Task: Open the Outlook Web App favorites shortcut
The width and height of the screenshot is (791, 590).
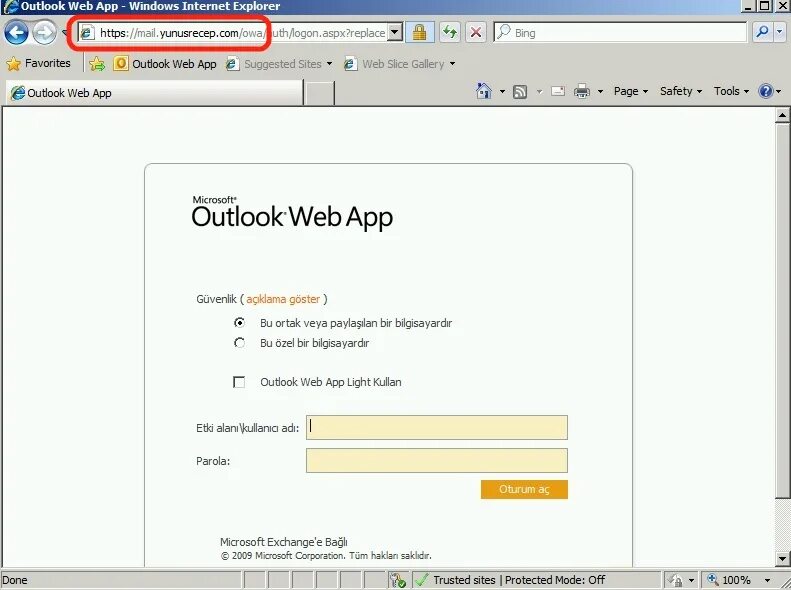Action: tap(165, 64)
